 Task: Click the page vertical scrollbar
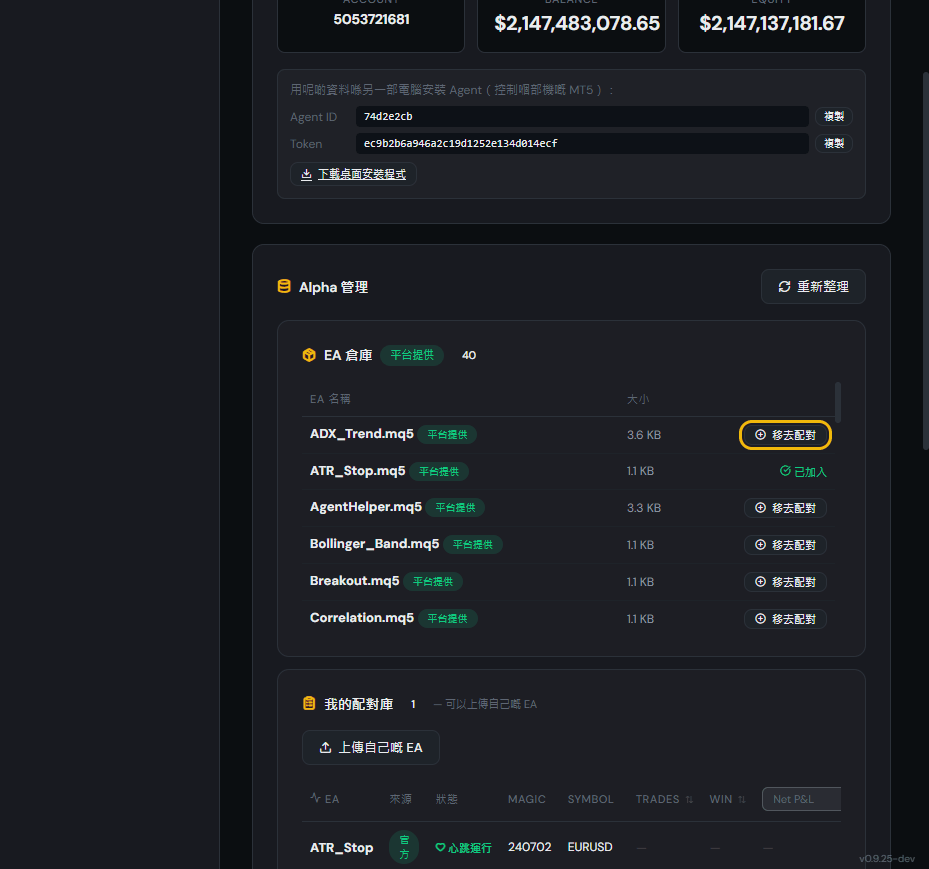click(925, 261)
